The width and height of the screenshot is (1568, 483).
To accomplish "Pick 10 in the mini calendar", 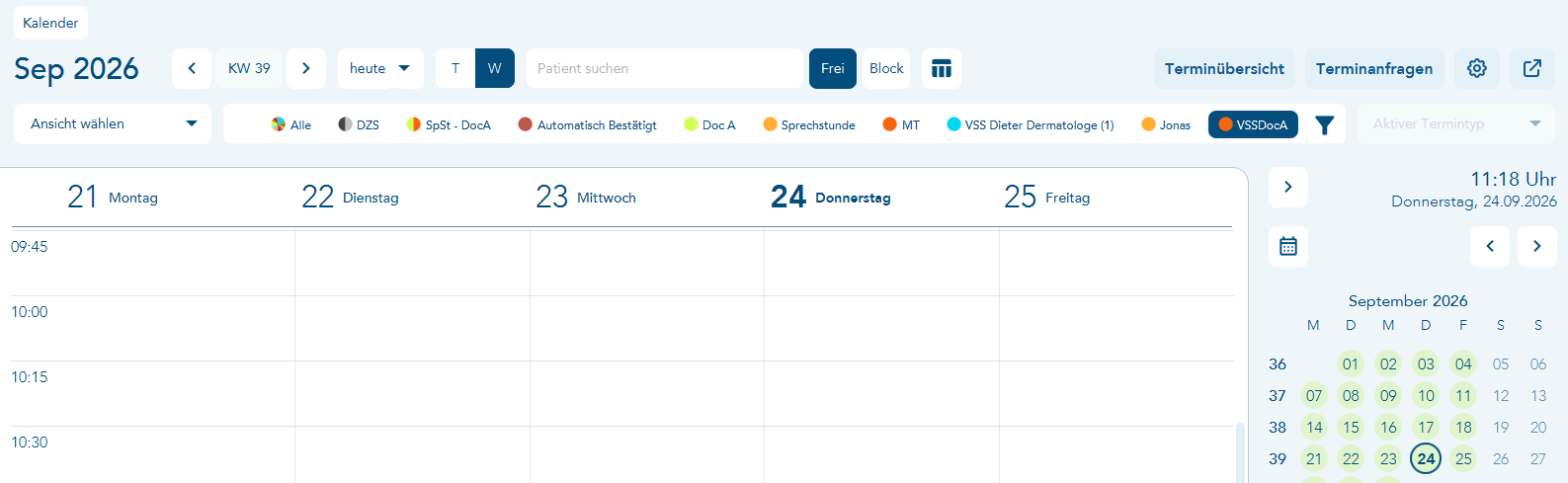I will 1426,395.
